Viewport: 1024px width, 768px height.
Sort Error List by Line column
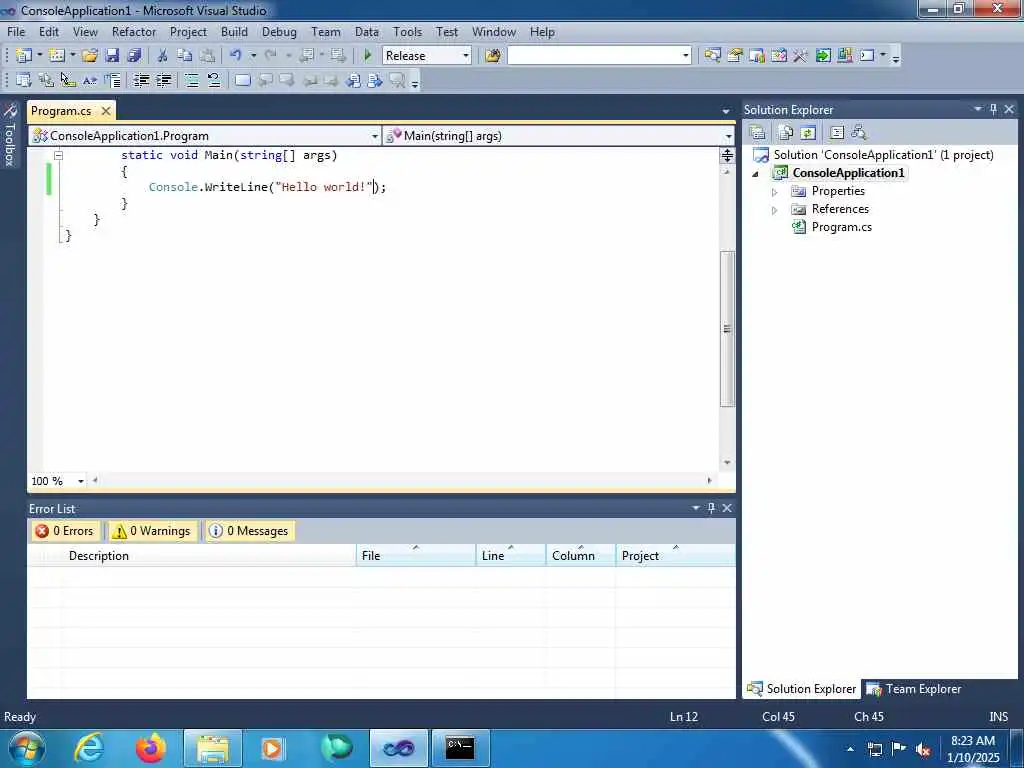(511, 556)
